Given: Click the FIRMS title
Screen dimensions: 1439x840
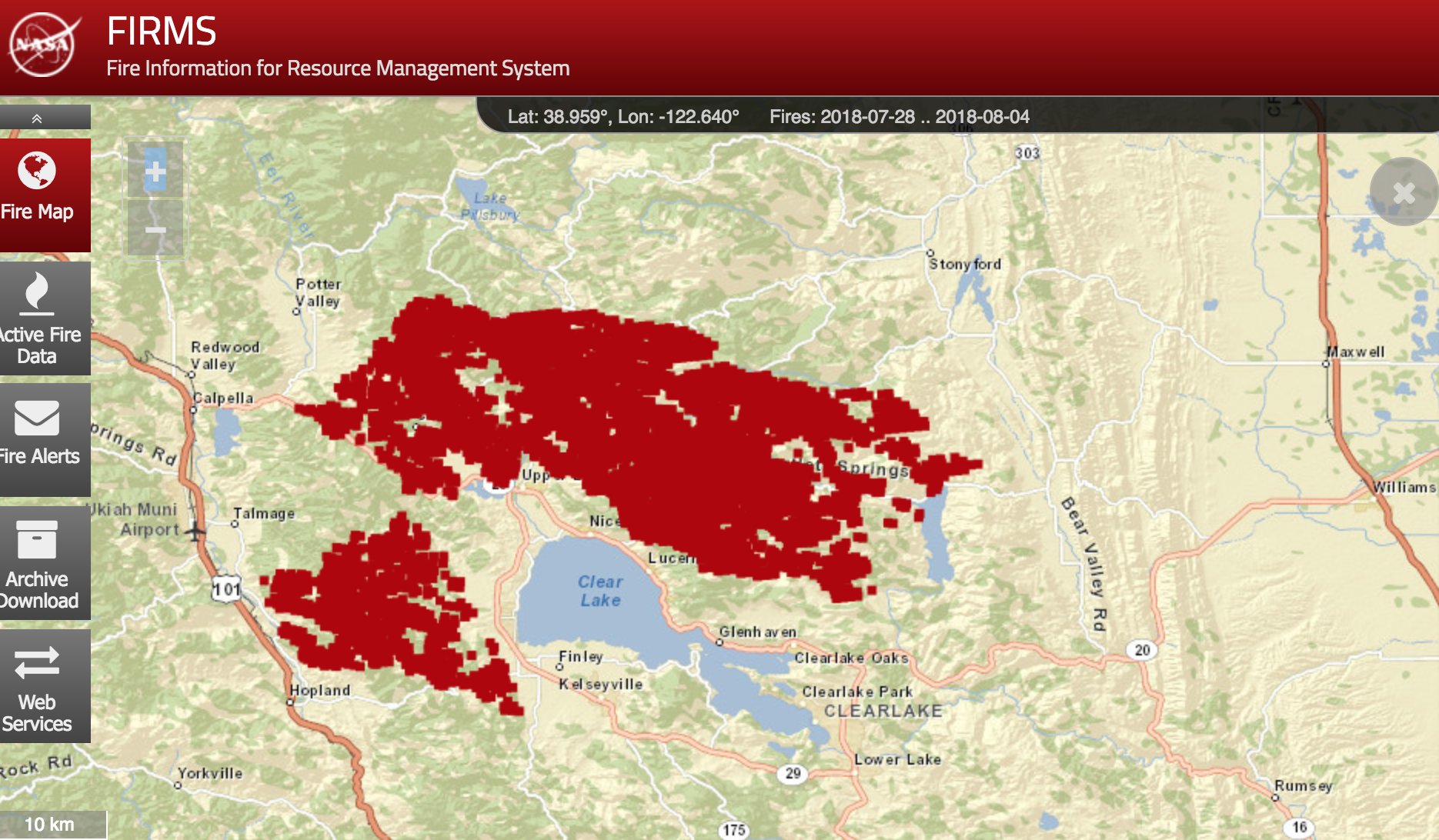Looking at the screenshot, I should point(162,32).
